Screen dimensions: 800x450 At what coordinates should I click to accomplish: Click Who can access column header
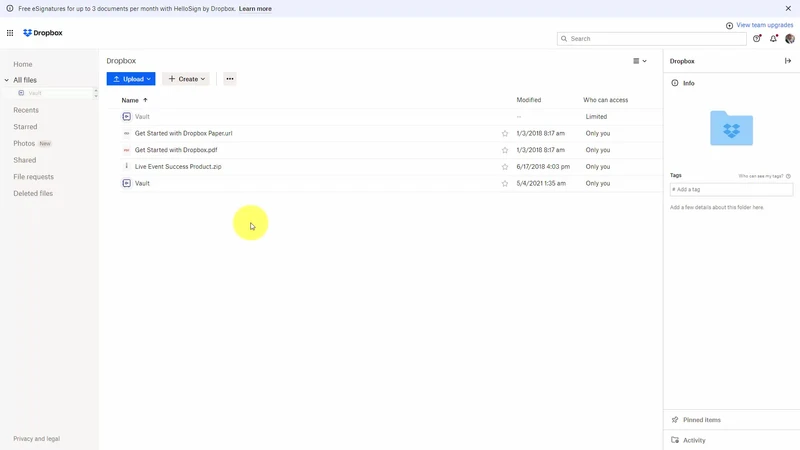pyautogui.click(x=606, y=100)
